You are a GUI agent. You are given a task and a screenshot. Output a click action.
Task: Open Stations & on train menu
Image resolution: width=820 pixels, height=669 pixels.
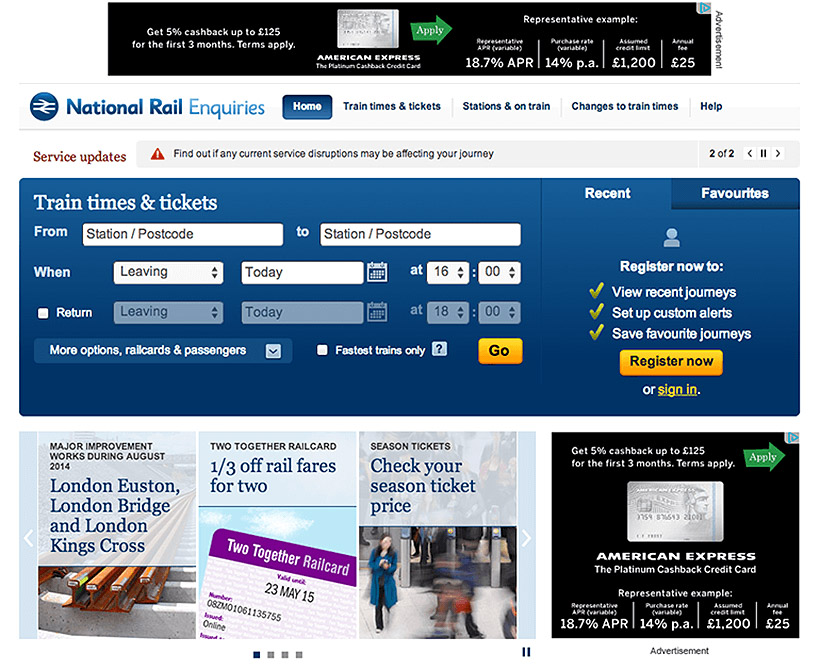pyautogui.click(x=506, y=107)
